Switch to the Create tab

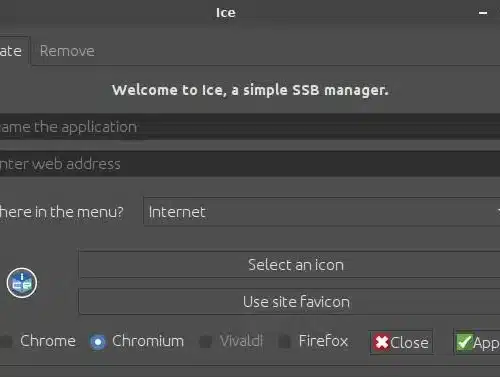13,51
